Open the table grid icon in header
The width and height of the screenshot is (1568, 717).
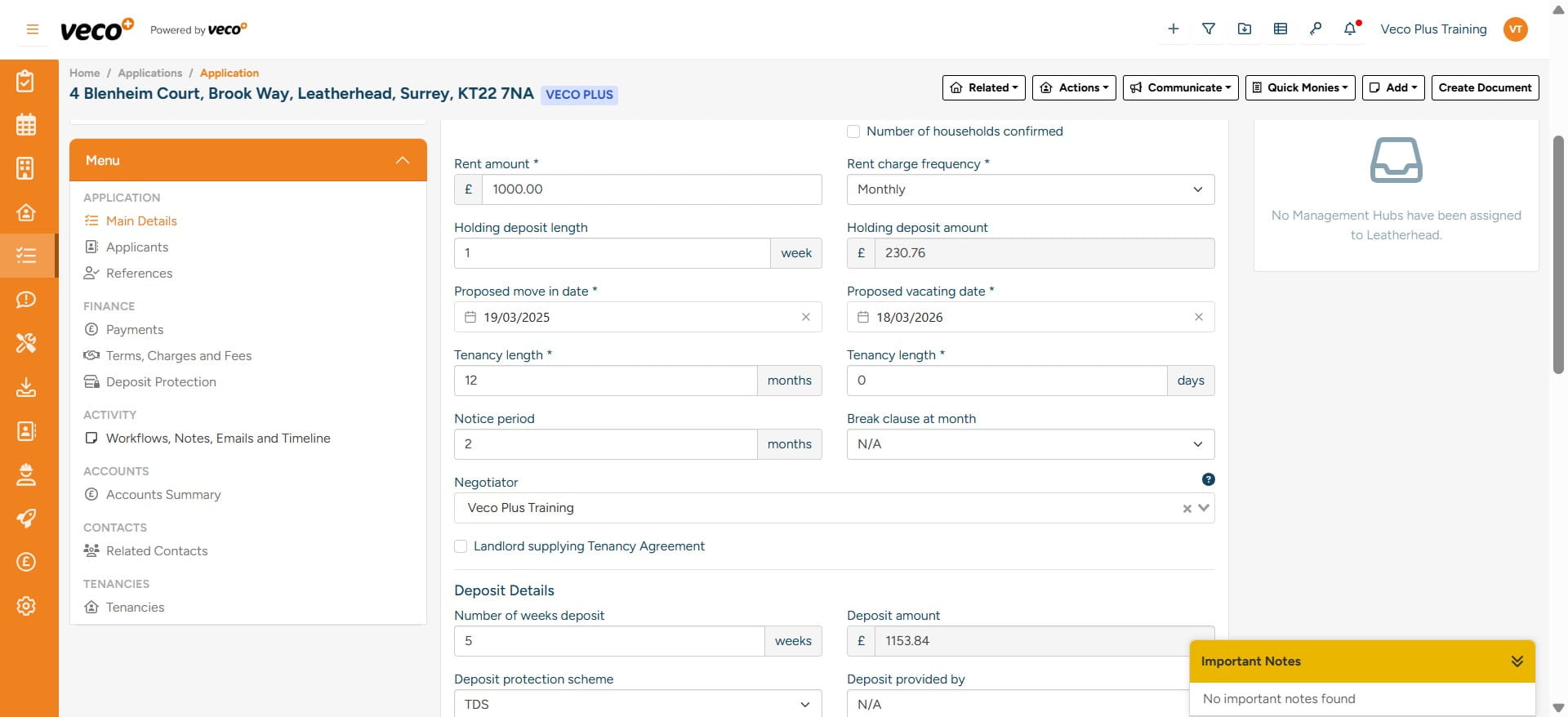pyautogui.click(x=1281, y=29)
